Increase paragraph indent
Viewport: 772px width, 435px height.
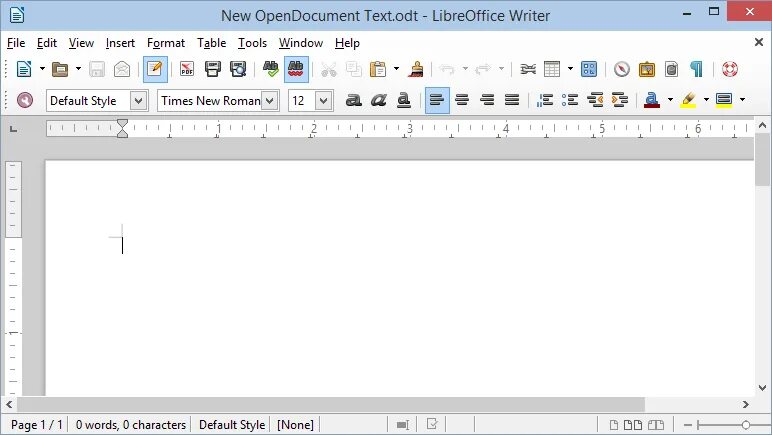620,100
